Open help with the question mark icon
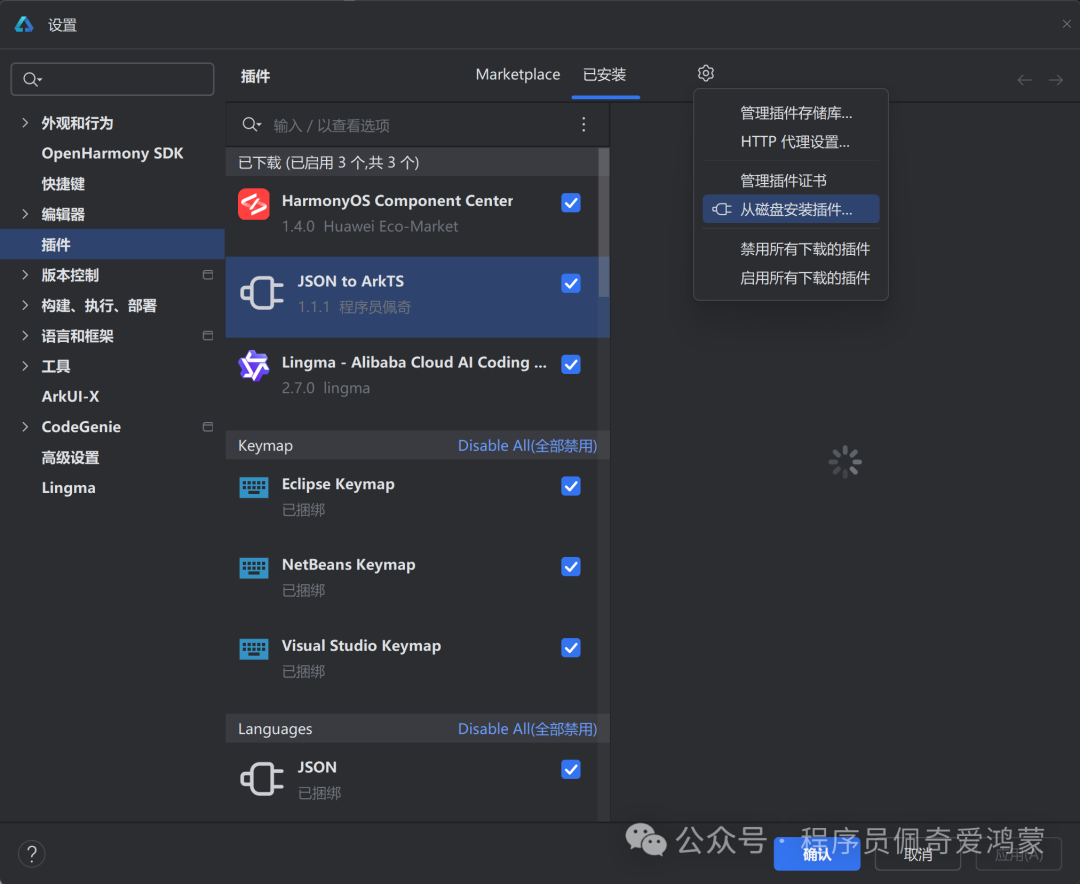Viewport: 1080px width, 884px height. point(32,854)
